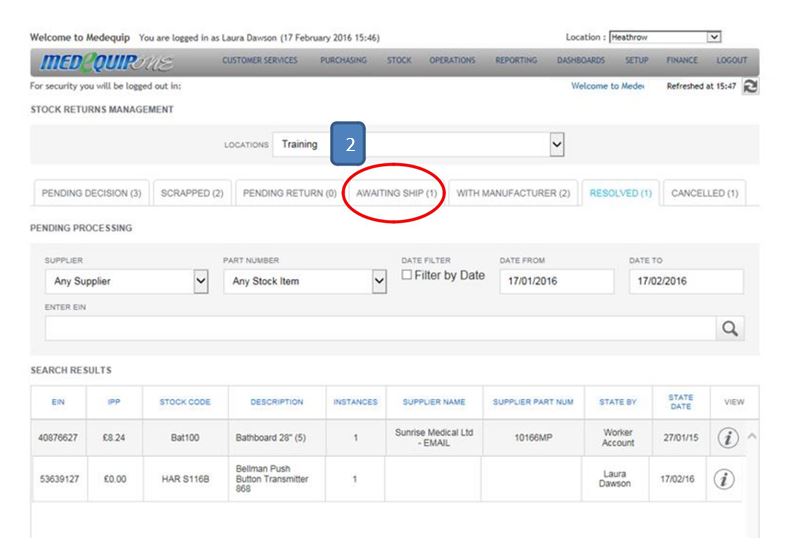Open the Customer Services menu
Screen dimensions: 786x550
coord(260,60)
